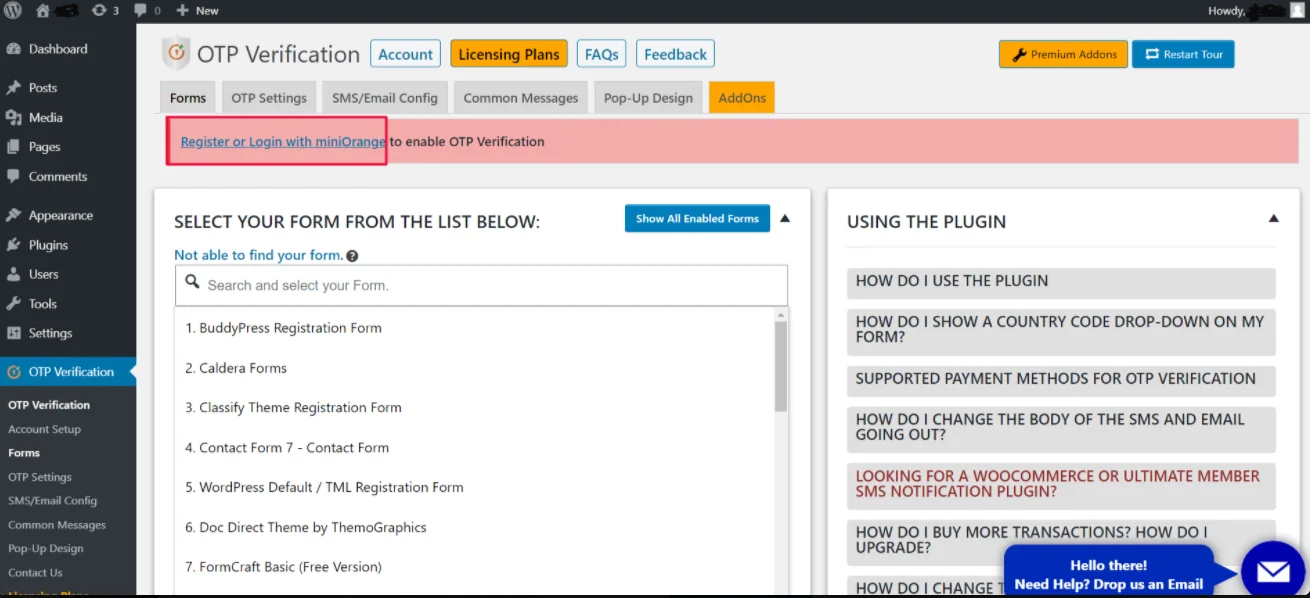Expand the country code drop-down FAQ

coord(1061,330)
